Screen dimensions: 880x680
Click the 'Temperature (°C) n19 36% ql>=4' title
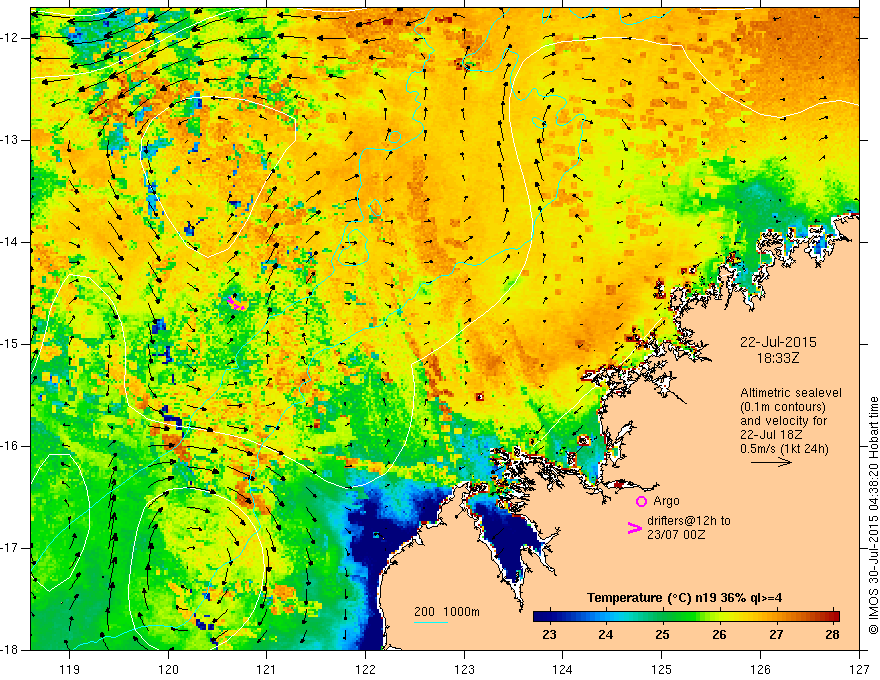pyautogui.click(x=684, y=598)
